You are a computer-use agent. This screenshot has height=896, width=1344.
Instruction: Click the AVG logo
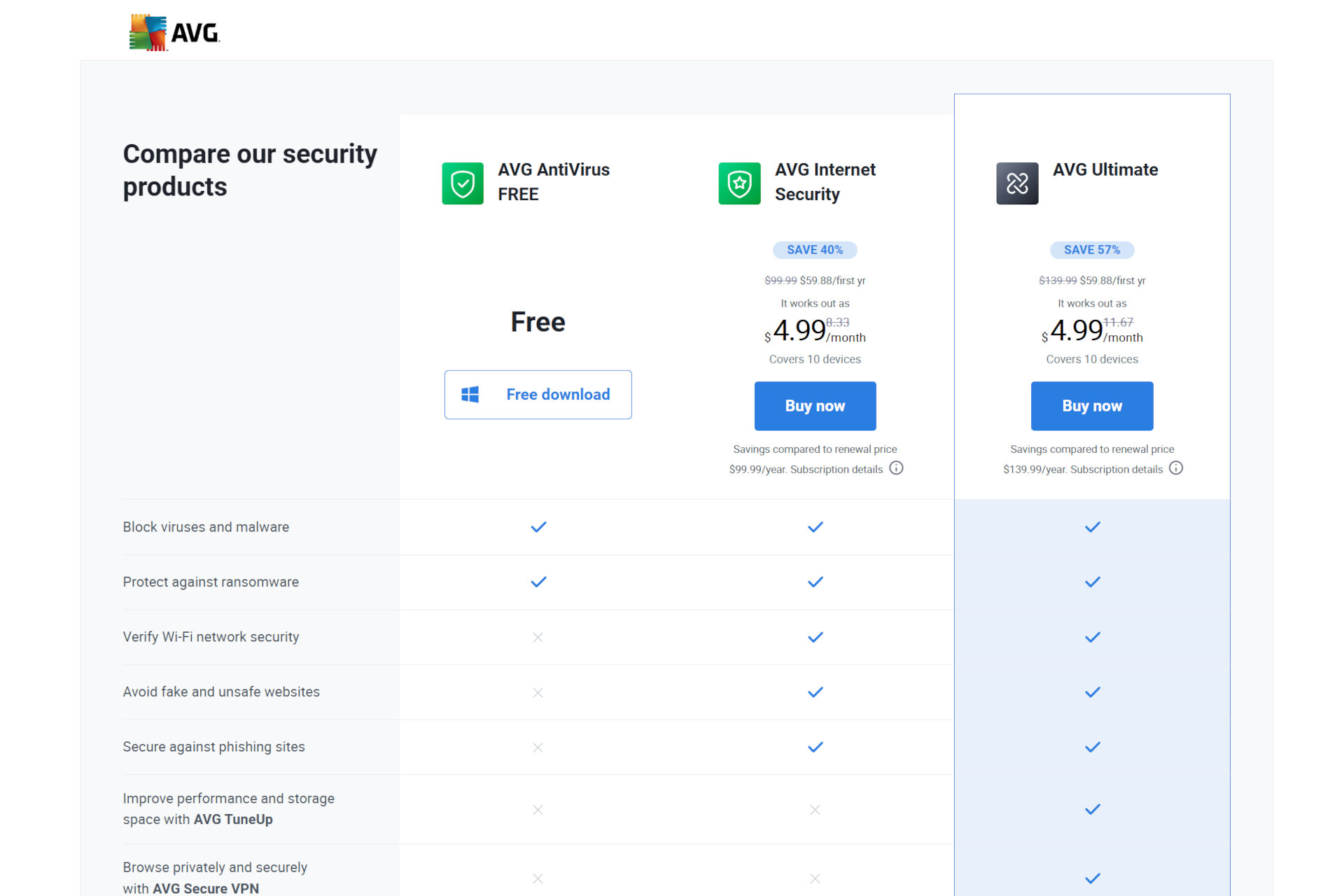pos(174,32)
